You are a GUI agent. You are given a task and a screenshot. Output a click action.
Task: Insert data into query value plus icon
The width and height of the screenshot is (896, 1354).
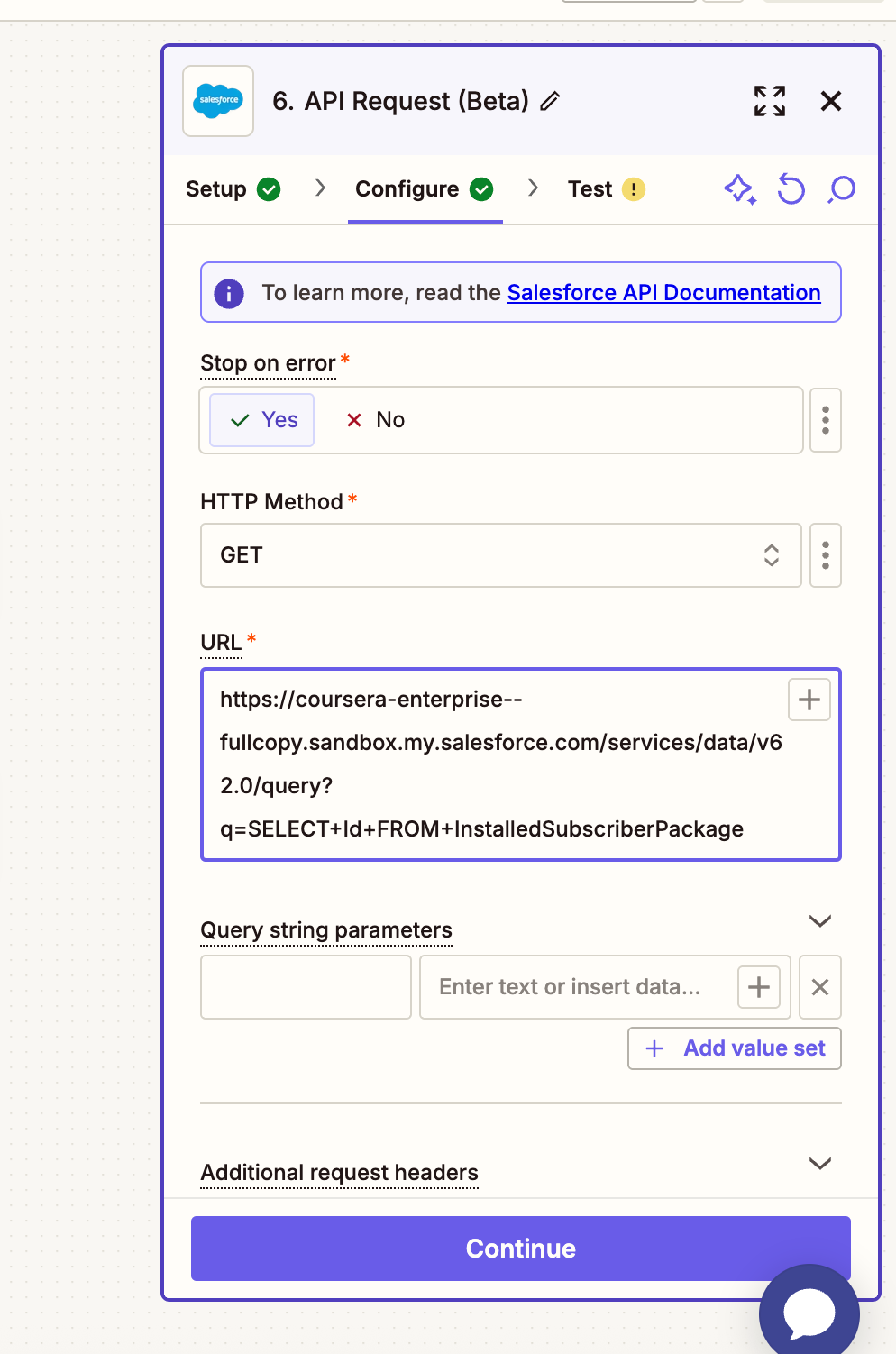coord(759,987)
